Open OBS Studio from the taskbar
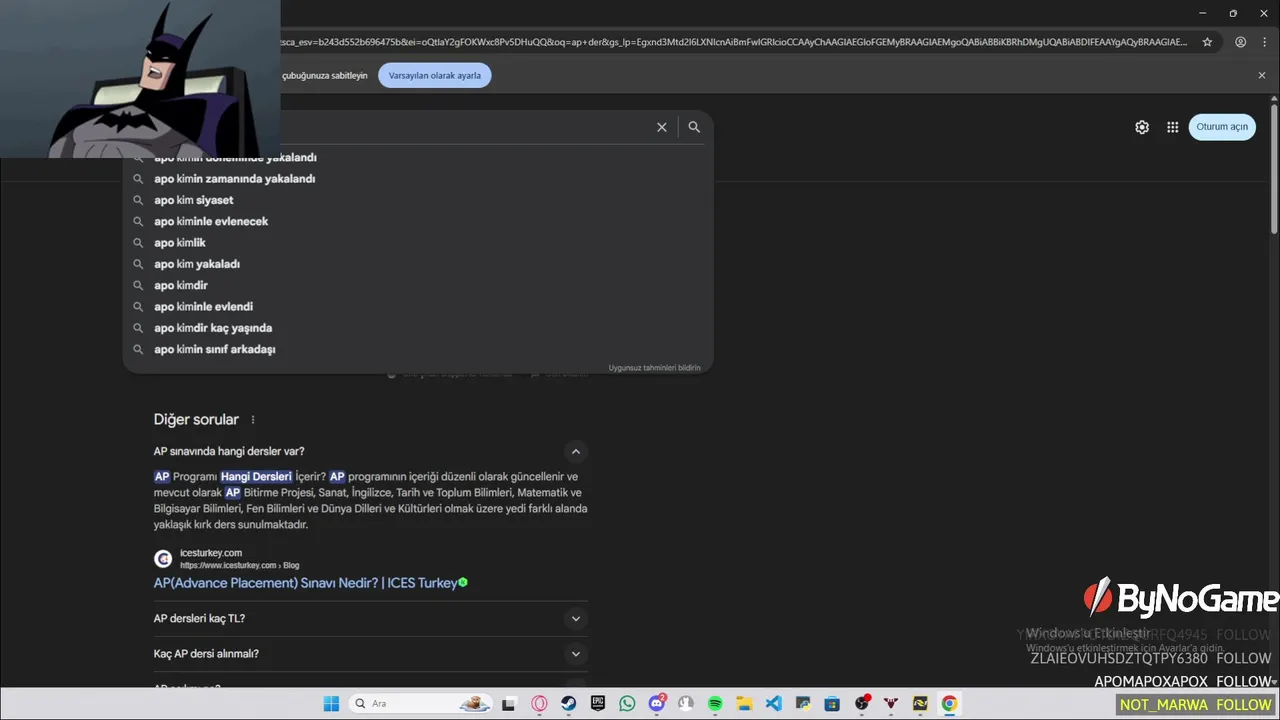The image size is (1280, 720). 862,703
